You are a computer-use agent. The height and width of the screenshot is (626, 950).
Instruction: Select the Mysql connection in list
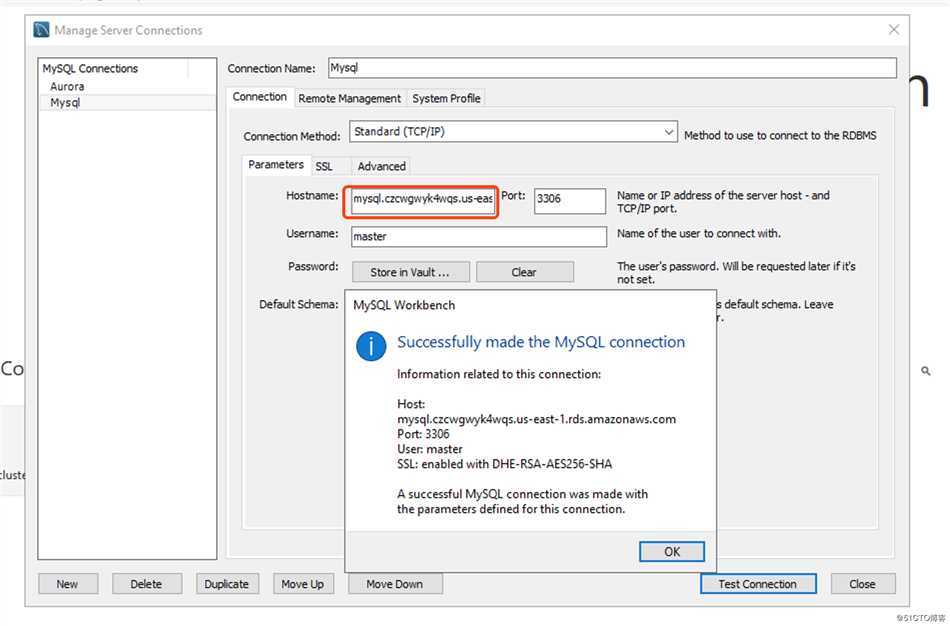click(127, 102)
